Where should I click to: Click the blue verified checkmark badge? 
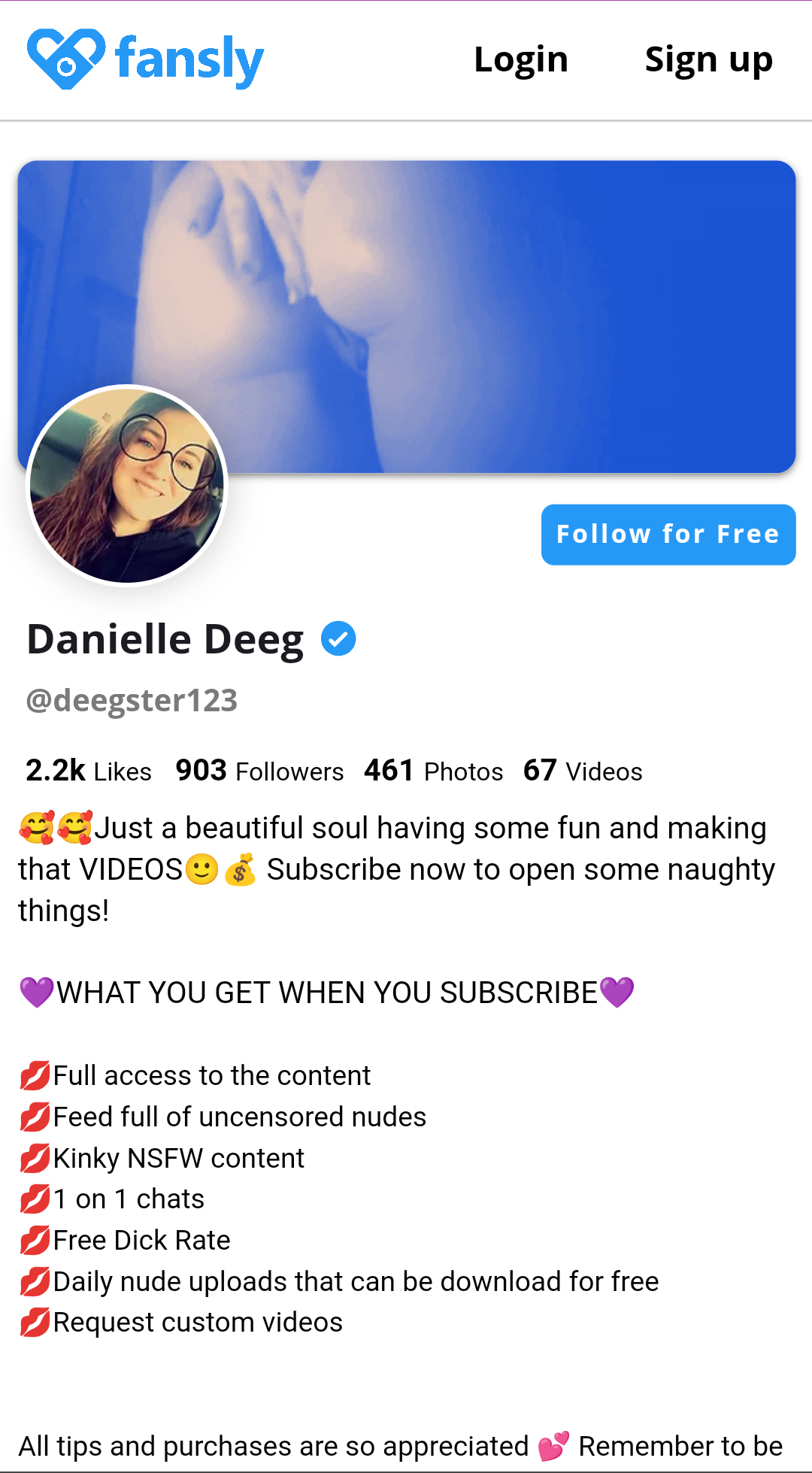pos(338,639)
